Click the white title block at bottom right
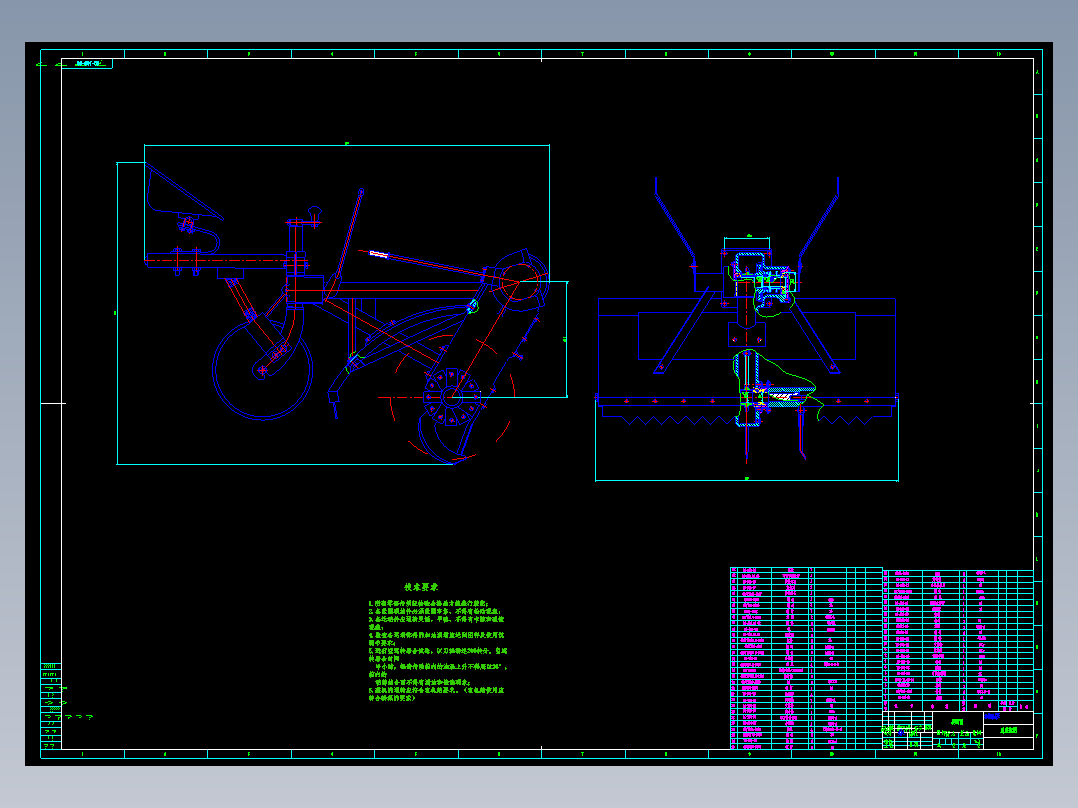 point(958,730)
